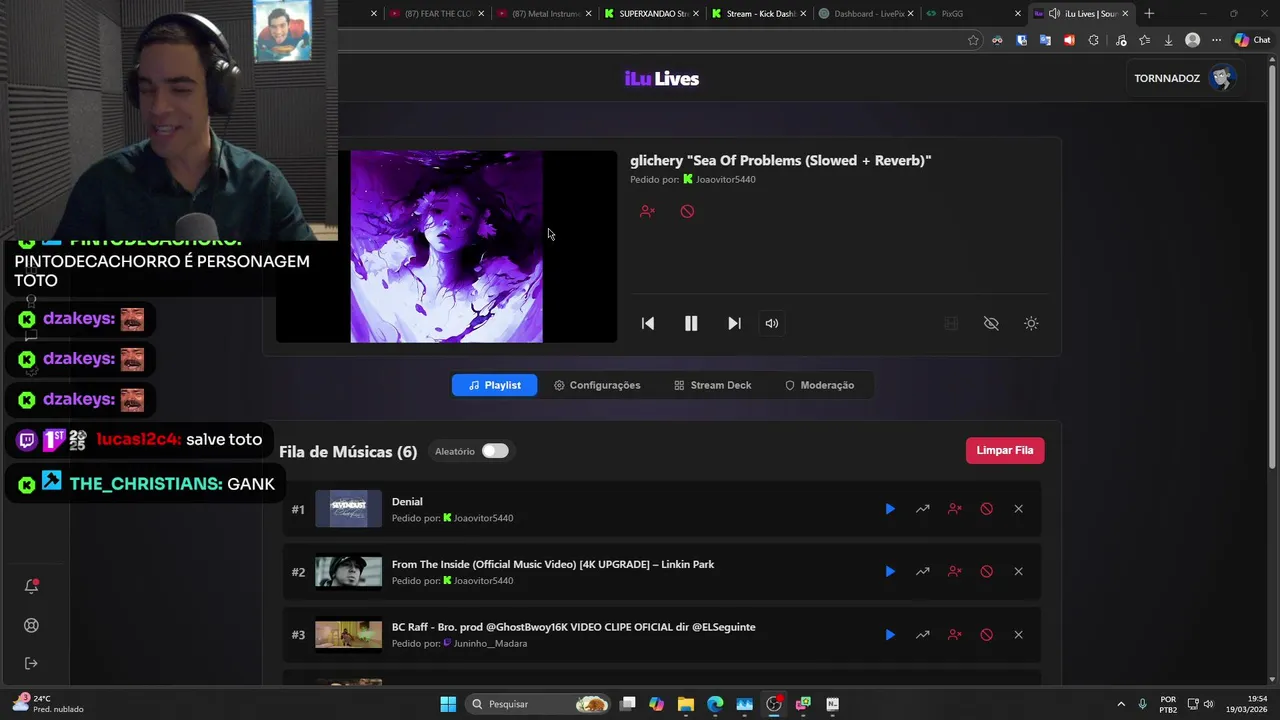Remove Denial from the queue
This screenshot has height=720, width=1280.
point(1018,509)
